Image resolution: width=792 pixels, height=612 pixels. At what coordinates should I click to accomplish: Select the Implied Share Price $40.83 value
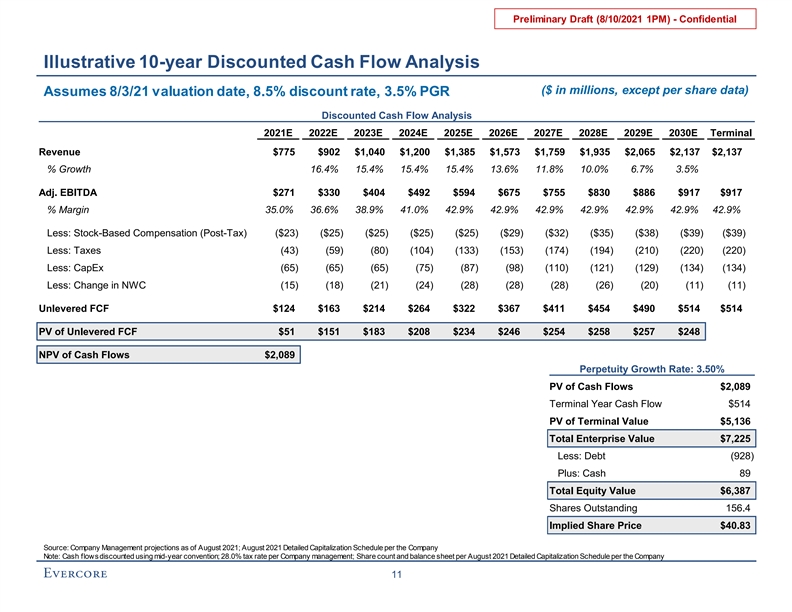click(735, 525)
